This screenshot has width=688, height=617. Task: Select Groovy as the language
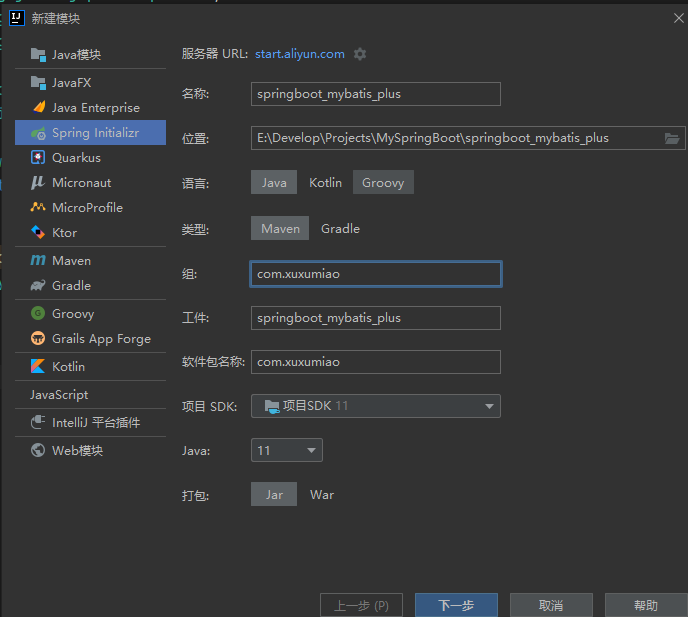tap(383, 182)
